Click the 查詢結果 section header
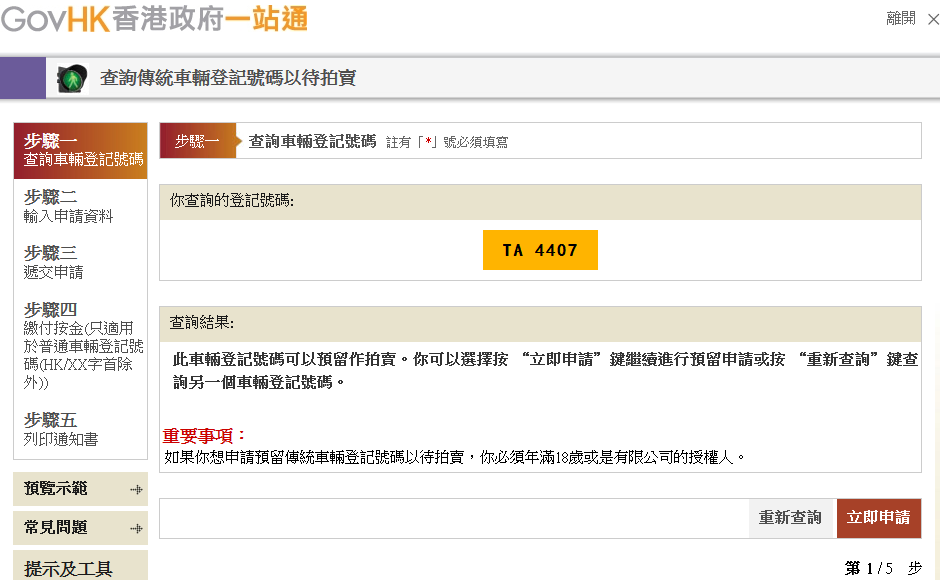The image size is (940, 580). pos(540,323)
